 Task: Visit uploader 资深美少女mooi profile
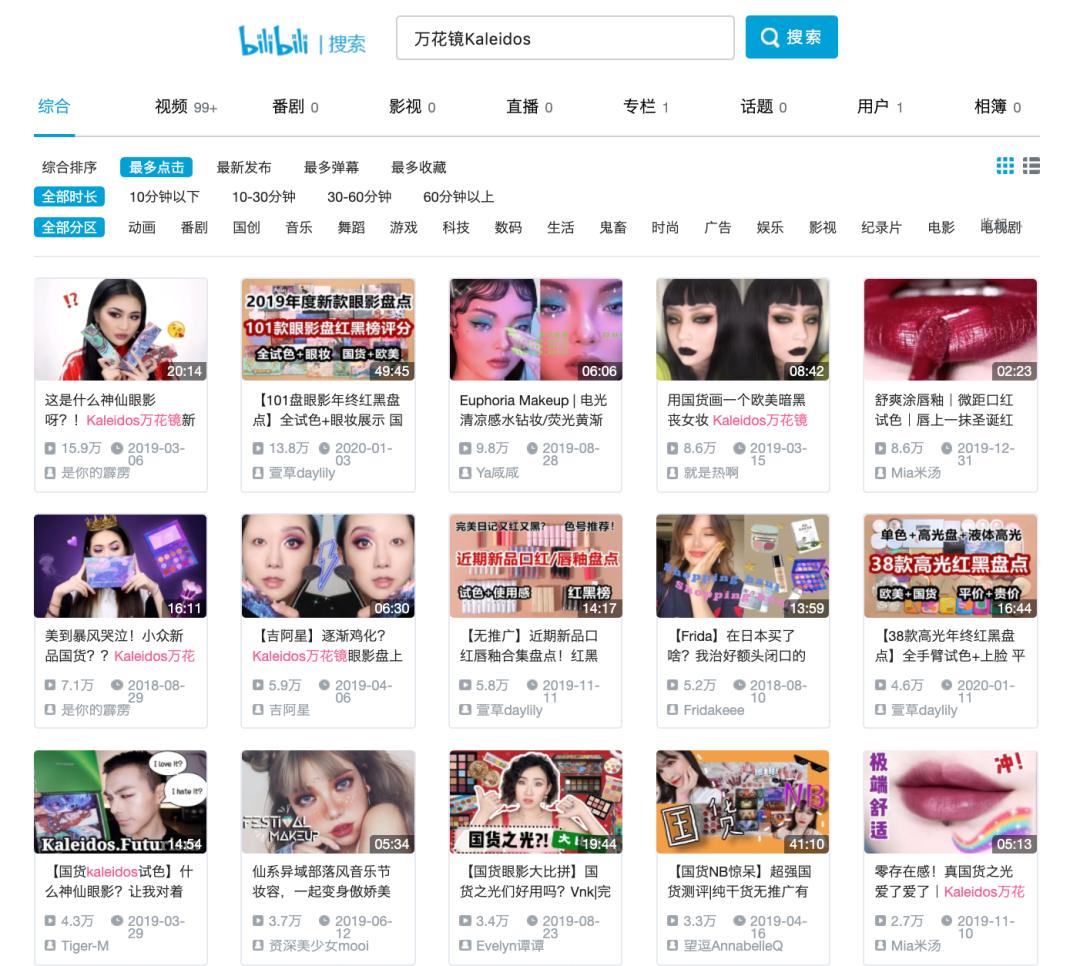[x=319, y=945]
